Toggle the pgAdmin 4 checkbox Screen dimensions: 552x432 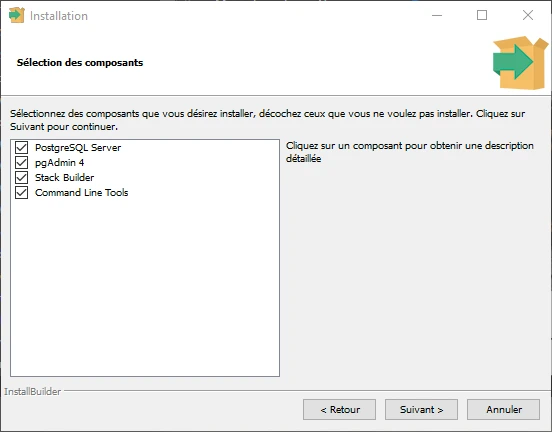21,163
